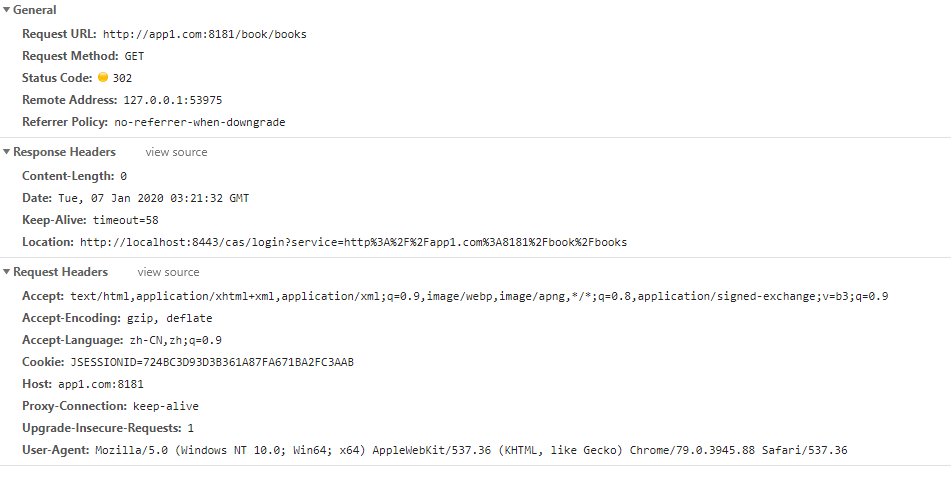Select the GET request method value
This screenshot has width=951, height=477.
click(x=134, y=56)
